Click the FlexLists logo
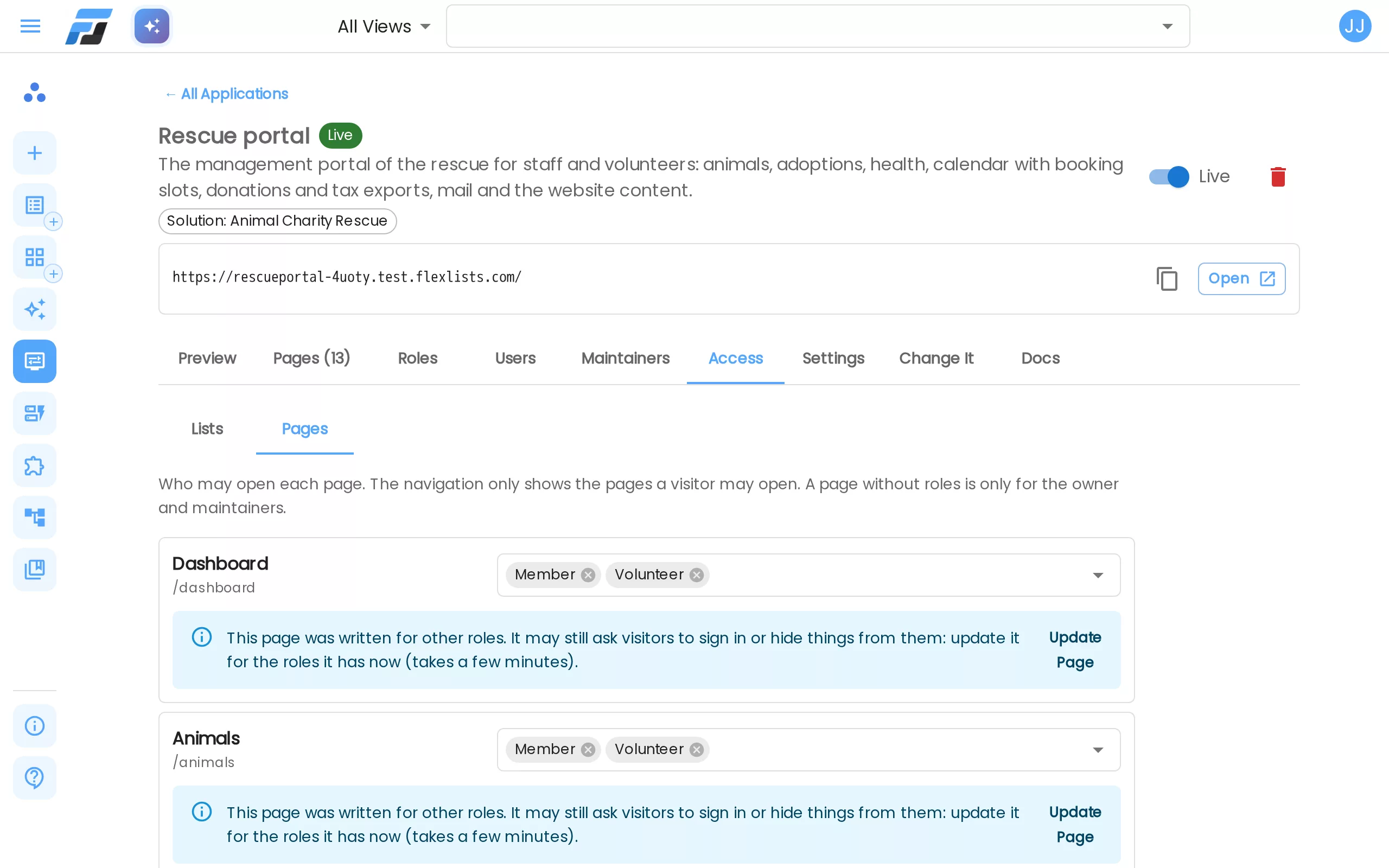Screen dimensions: 1389x868 point(89,27)
